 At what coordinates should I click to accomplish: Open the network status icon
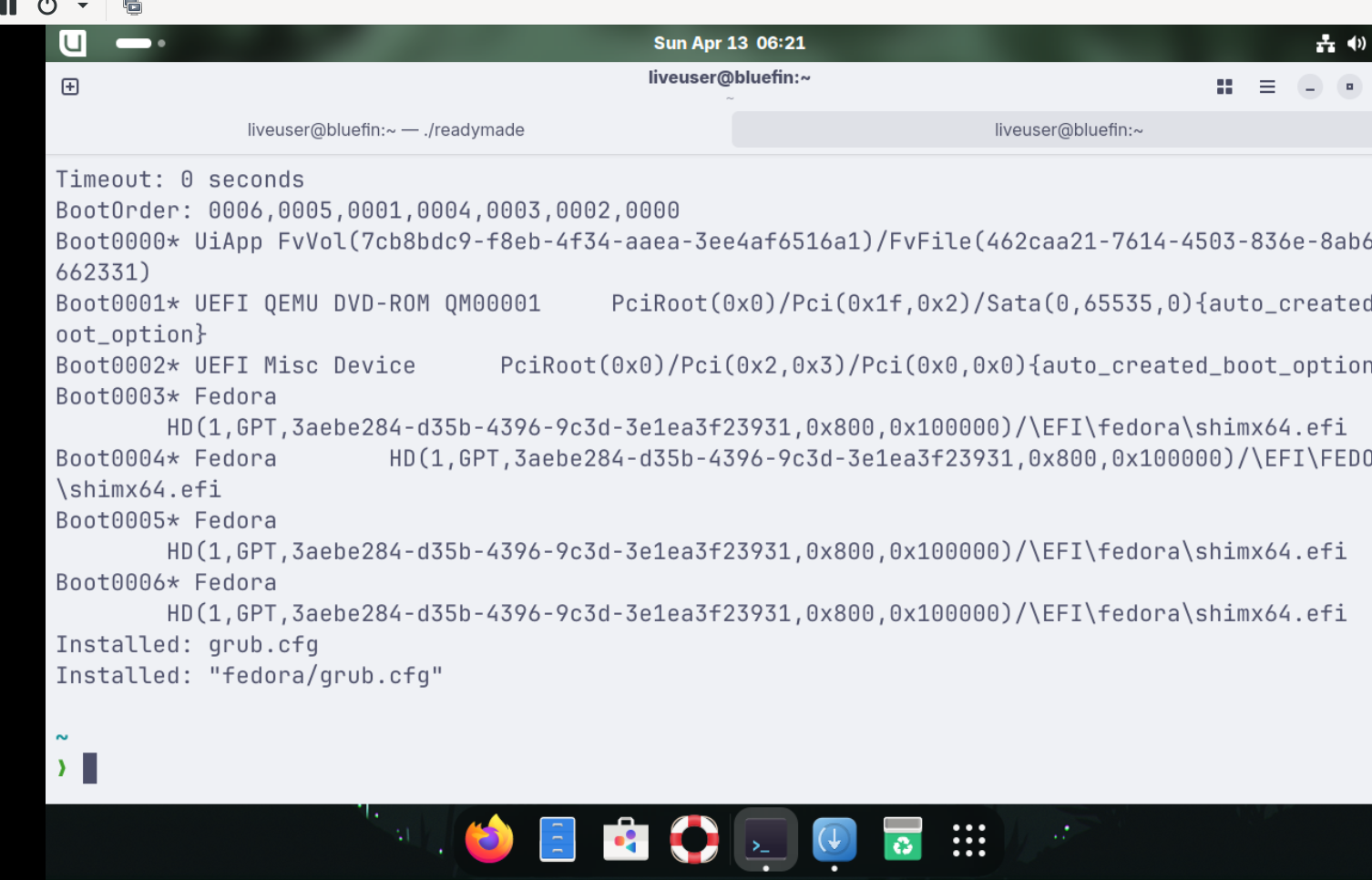click(x=1326, y=43)
